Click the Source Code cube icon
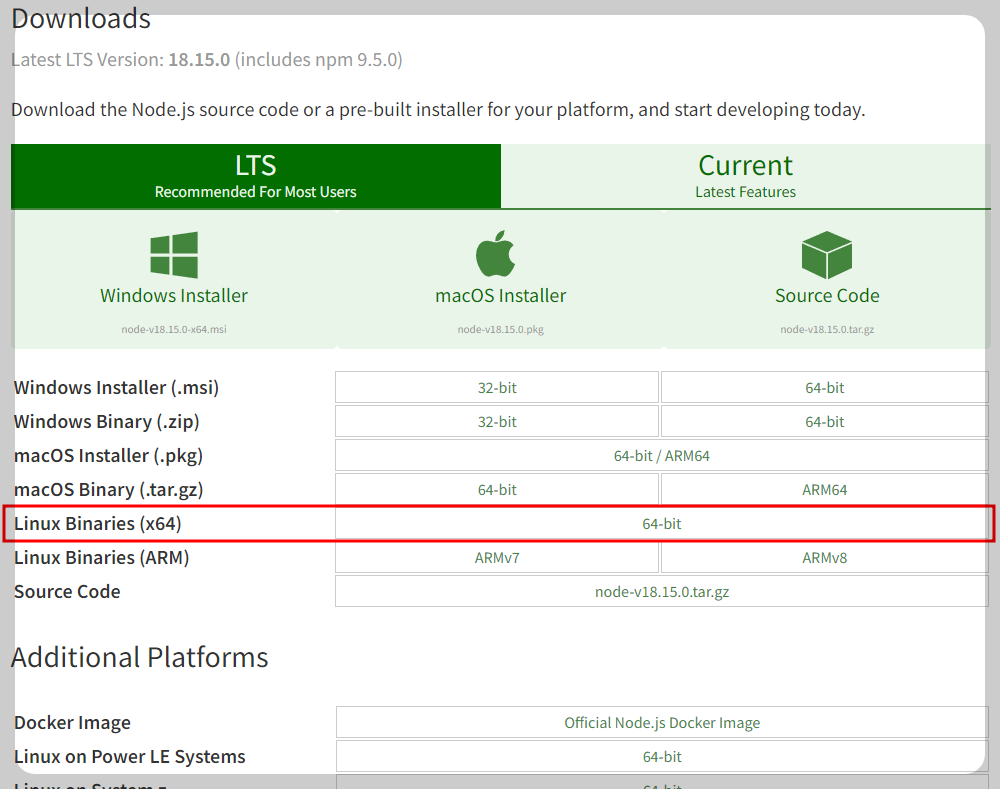 pyautogui.click(x=827, y=254)
